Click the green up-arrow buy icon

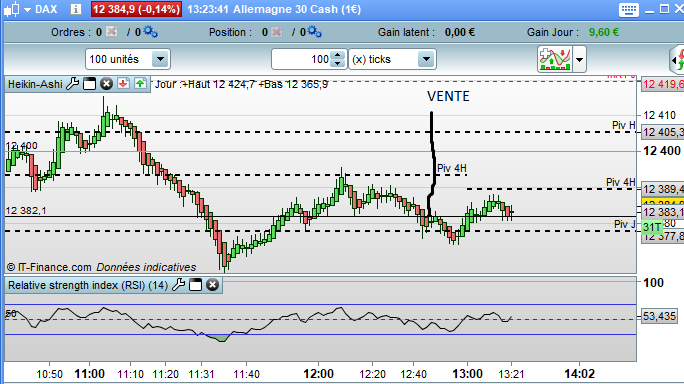pyautogui.click(x=140, y=83)
